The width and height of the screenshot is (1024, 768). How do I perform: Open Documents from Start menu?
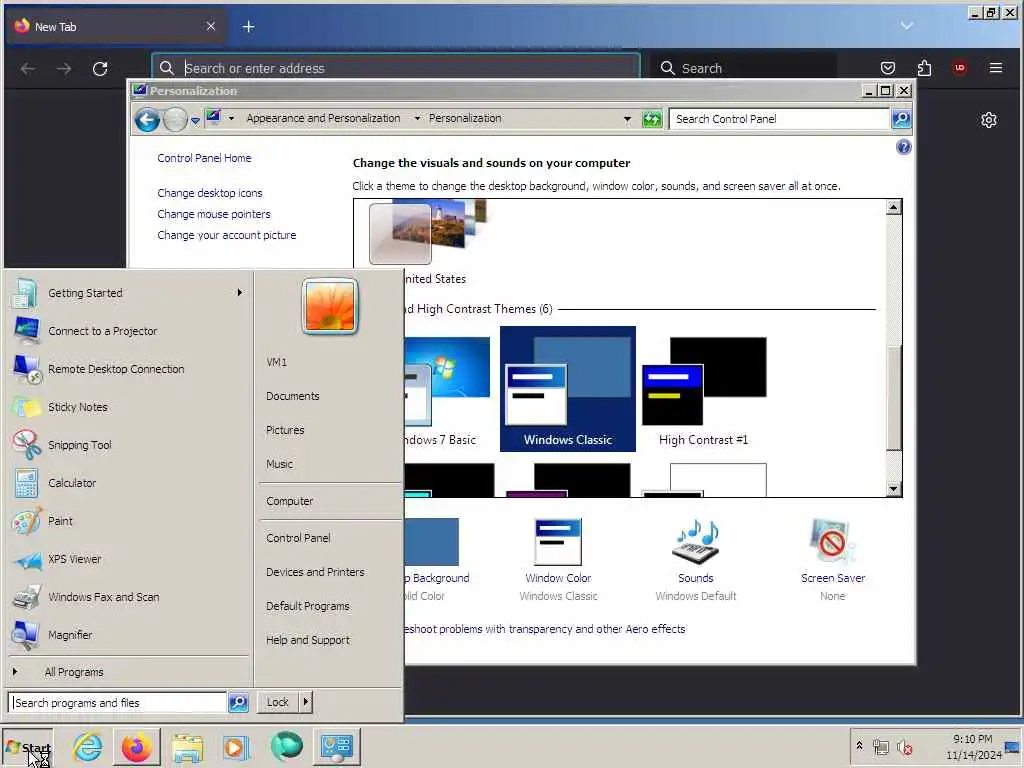click(x=293, y=396)
